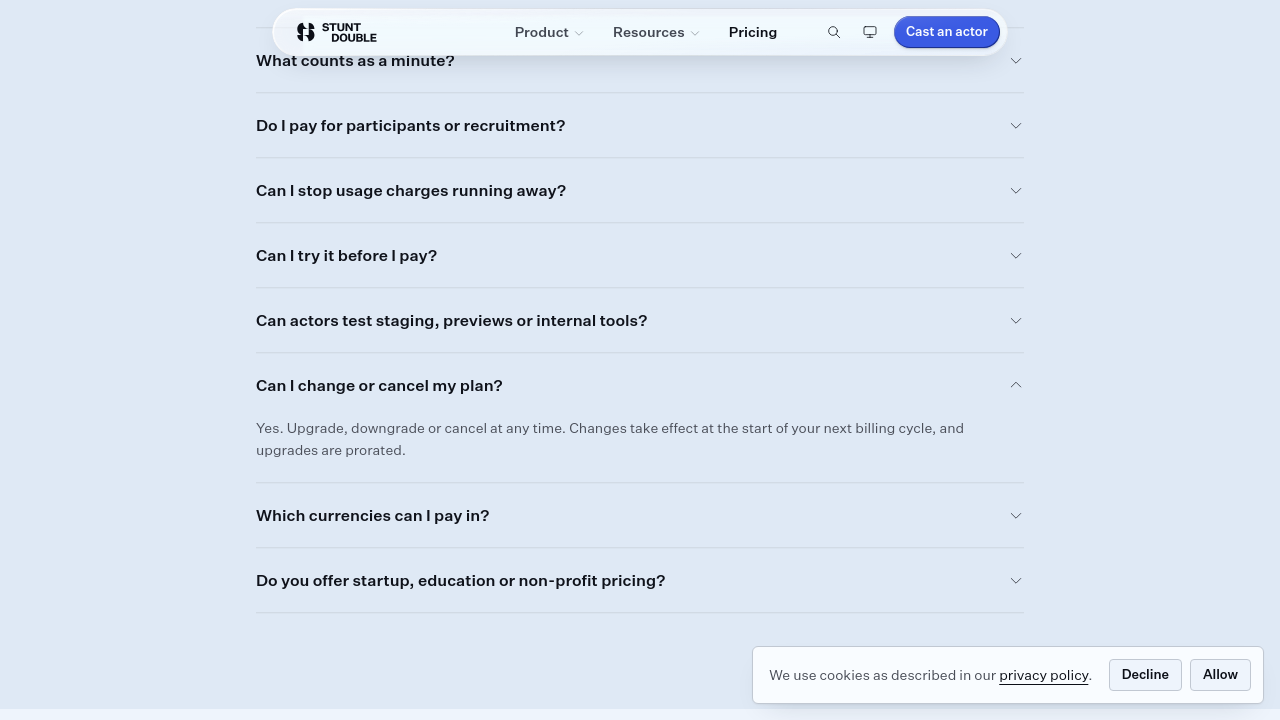Expand chevron for usage charges running away
This screenshot has height=720, width=1280.
[1016, 191]
